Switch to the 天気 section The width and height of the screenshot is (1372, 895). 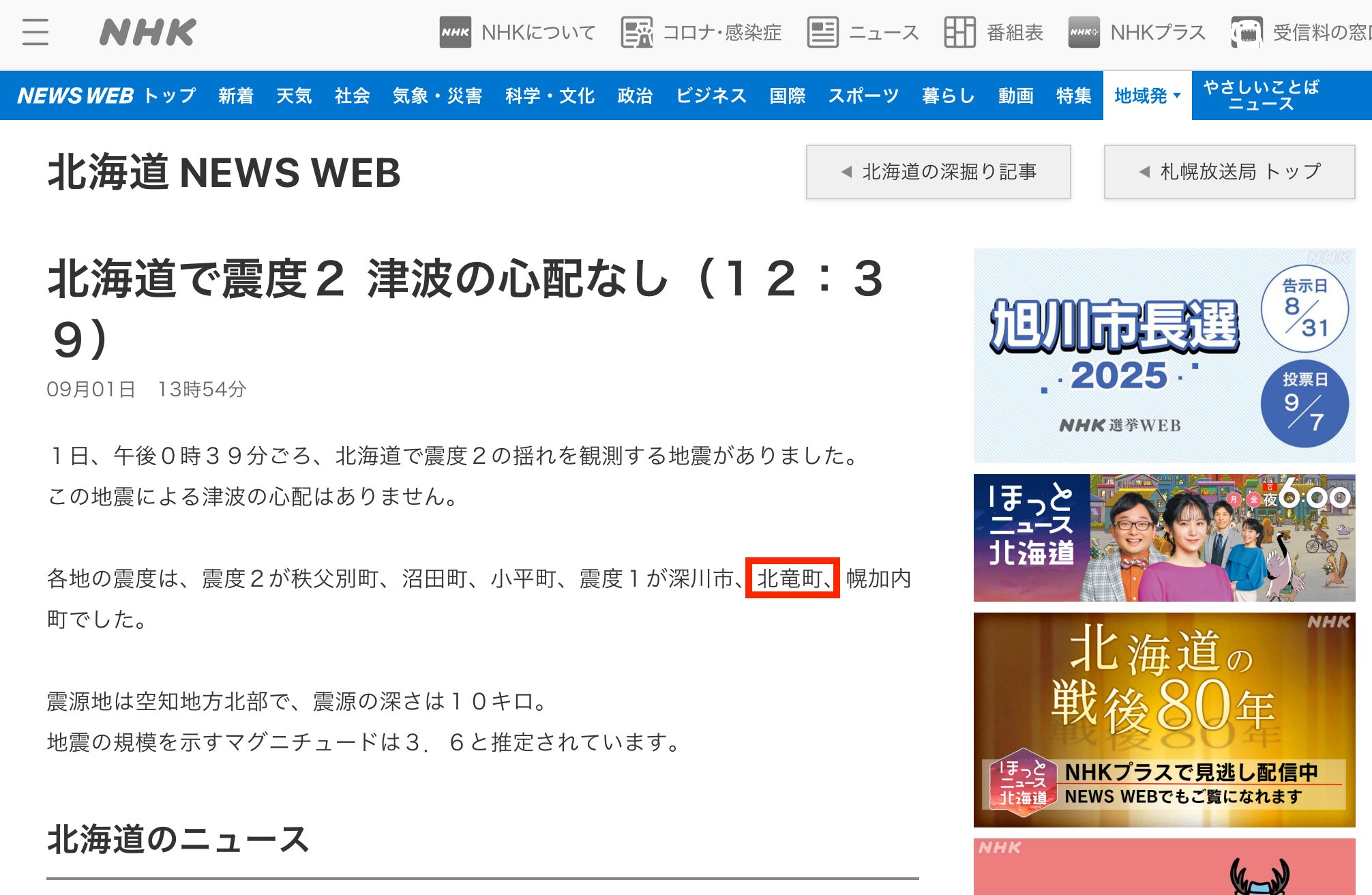(x=294, y=96)
